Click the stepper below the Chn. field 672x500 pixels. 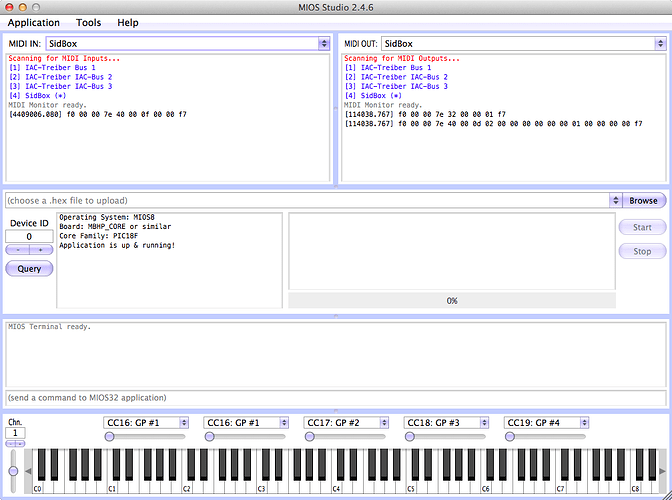click(15, 443)
